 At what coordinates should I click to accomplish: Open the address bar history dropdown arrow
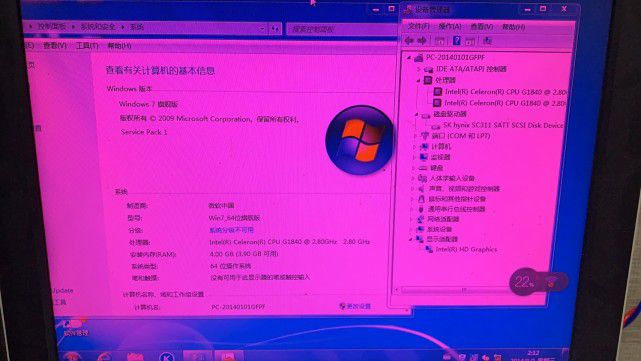(x=262, y=29)
